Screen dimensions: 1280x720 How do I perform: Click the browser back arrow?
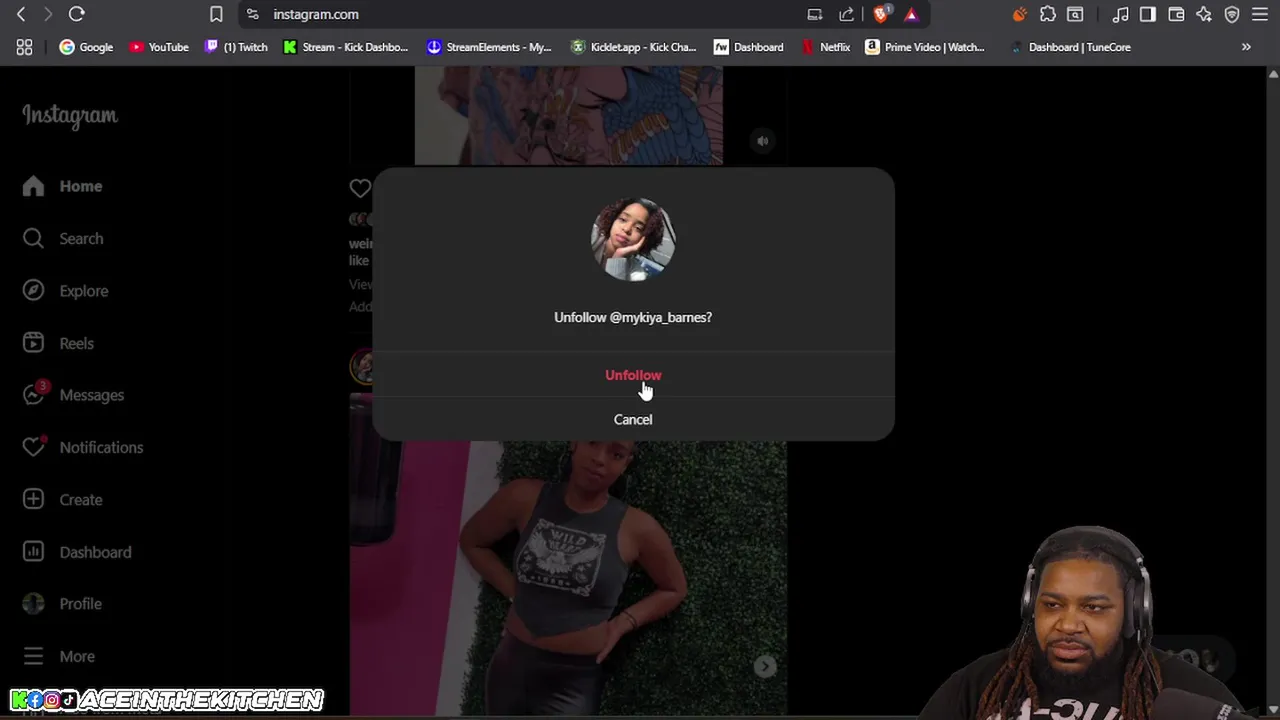(21, 14)
